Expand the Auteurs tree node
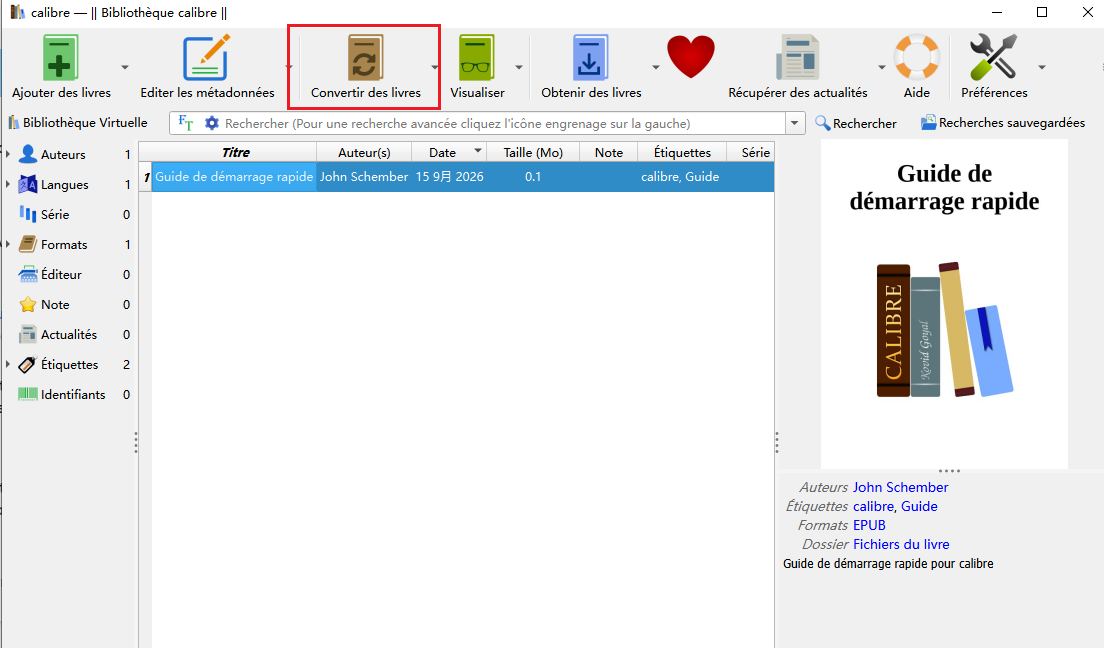The width and height of the screenshot is (1104, 648). [x=8, y=154]
